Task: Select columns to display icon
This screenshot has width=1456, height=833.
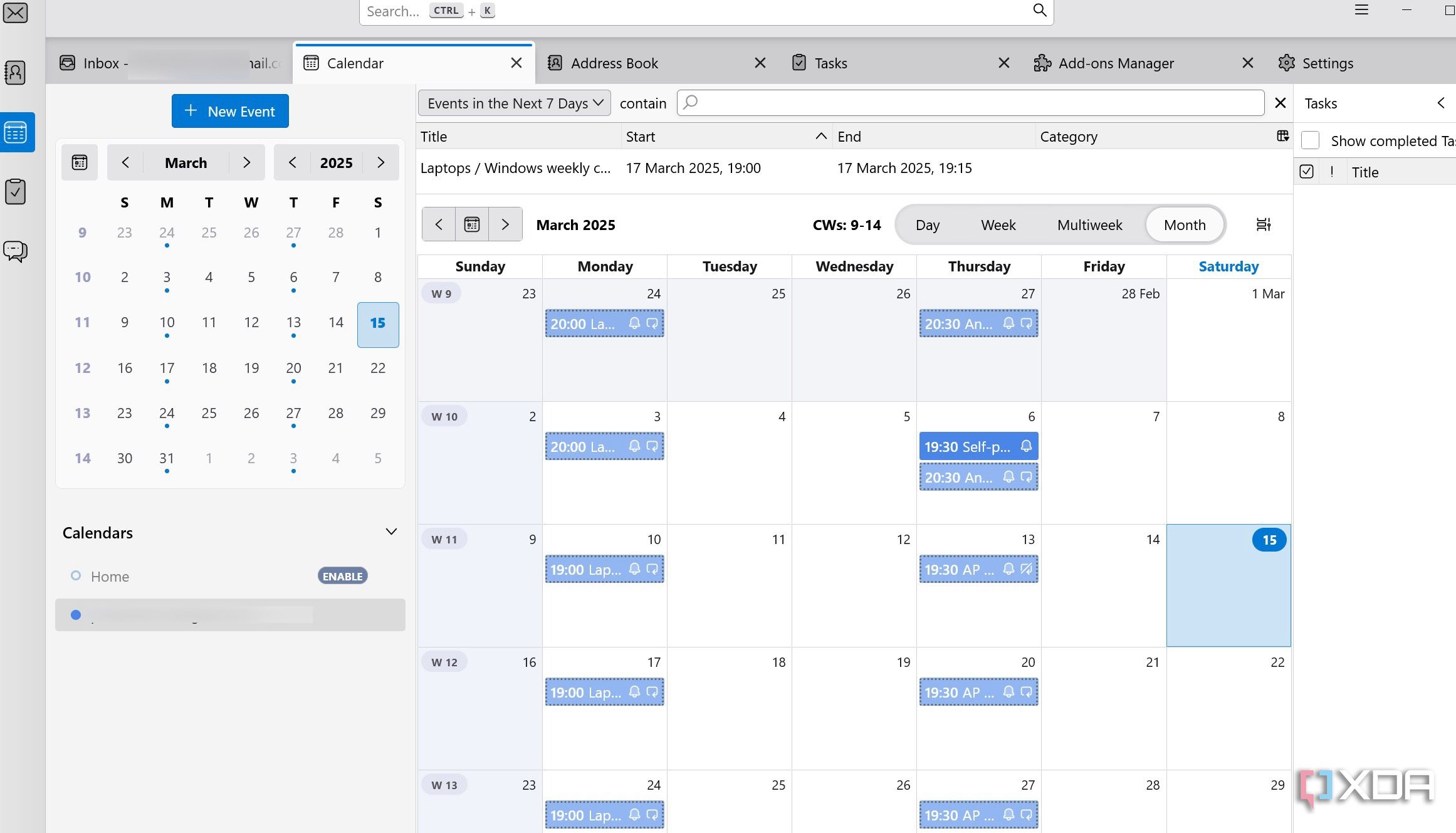Action: click(x=1282, y=136)
